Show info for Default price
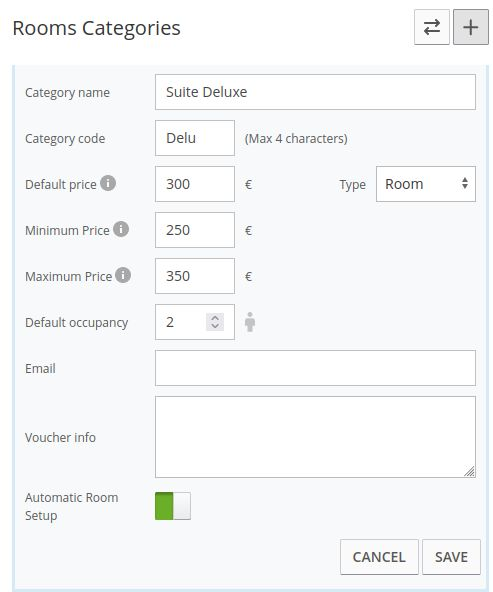This screenshot has height=592, width=493. 108,183
